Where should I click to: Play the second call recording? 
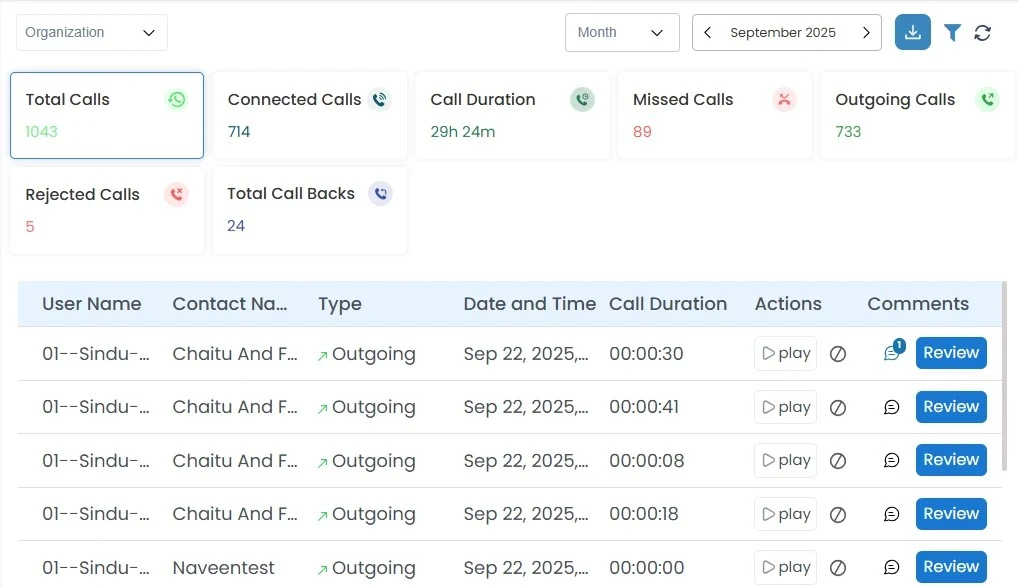(784, 406)
